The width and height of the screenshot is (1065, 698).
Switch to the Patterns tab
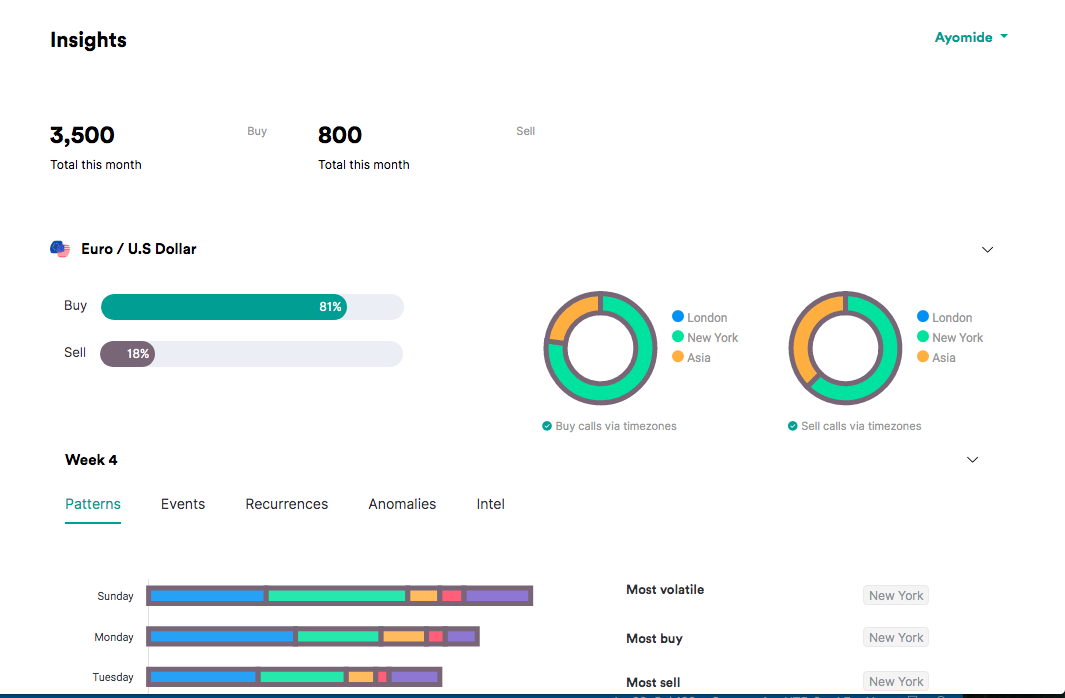point(93,504)
